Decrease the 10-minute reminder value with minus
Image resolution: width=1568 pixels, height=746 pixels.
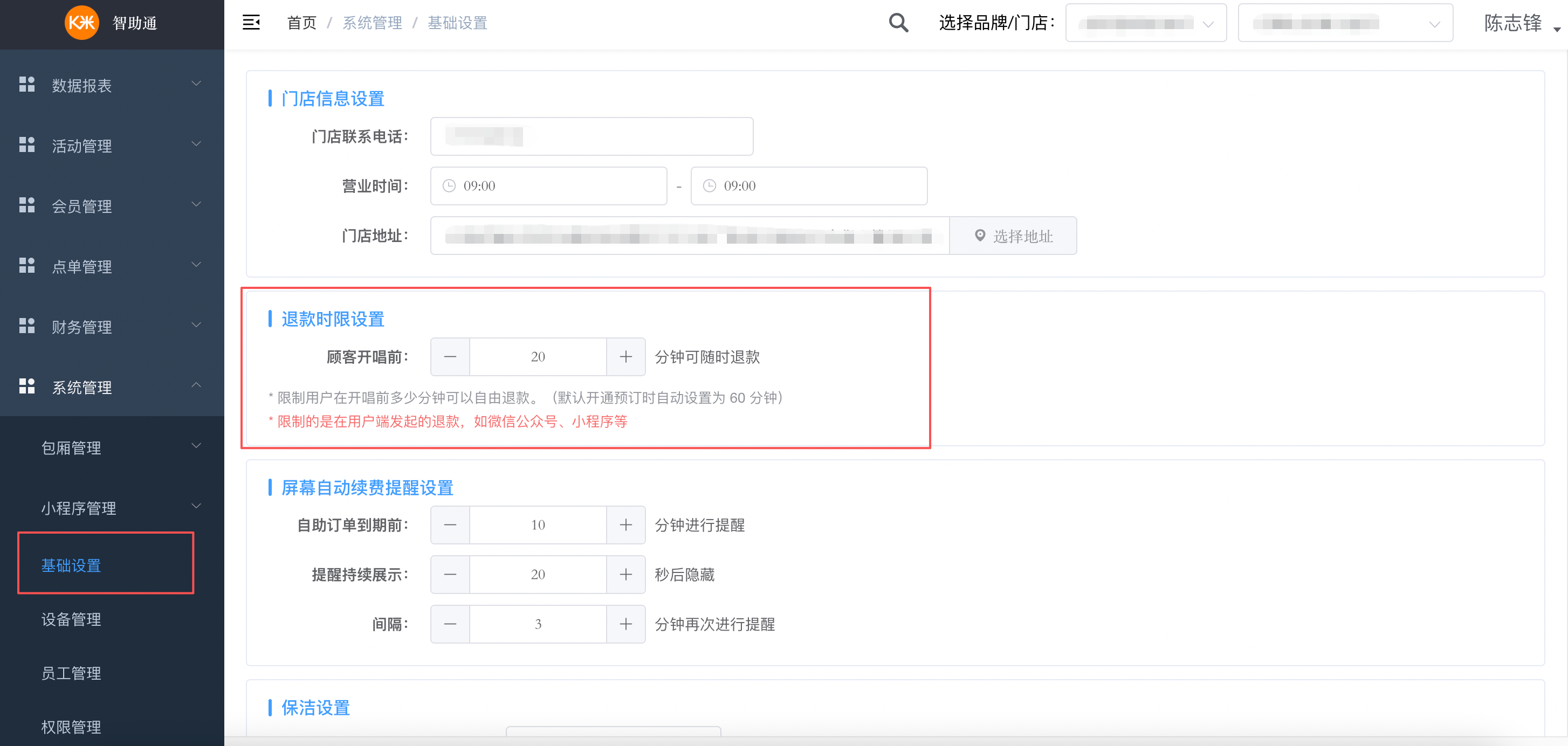(x=450, y=524)
